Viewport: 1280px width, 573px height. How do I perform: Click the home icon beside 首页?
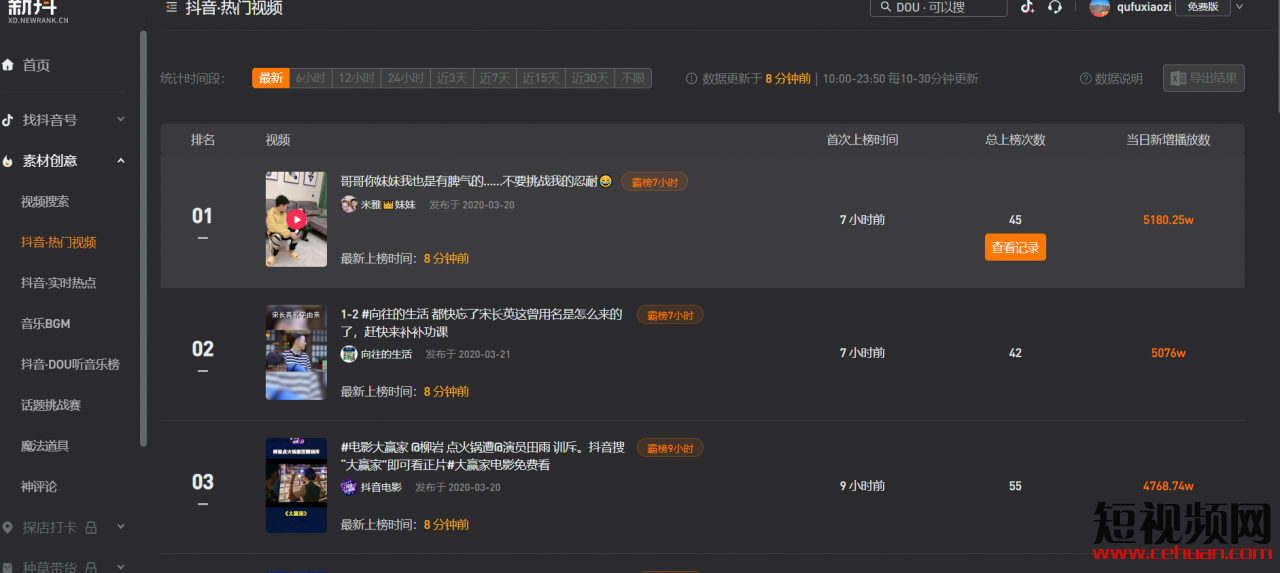pyautogui.click(x=9, y=65)
